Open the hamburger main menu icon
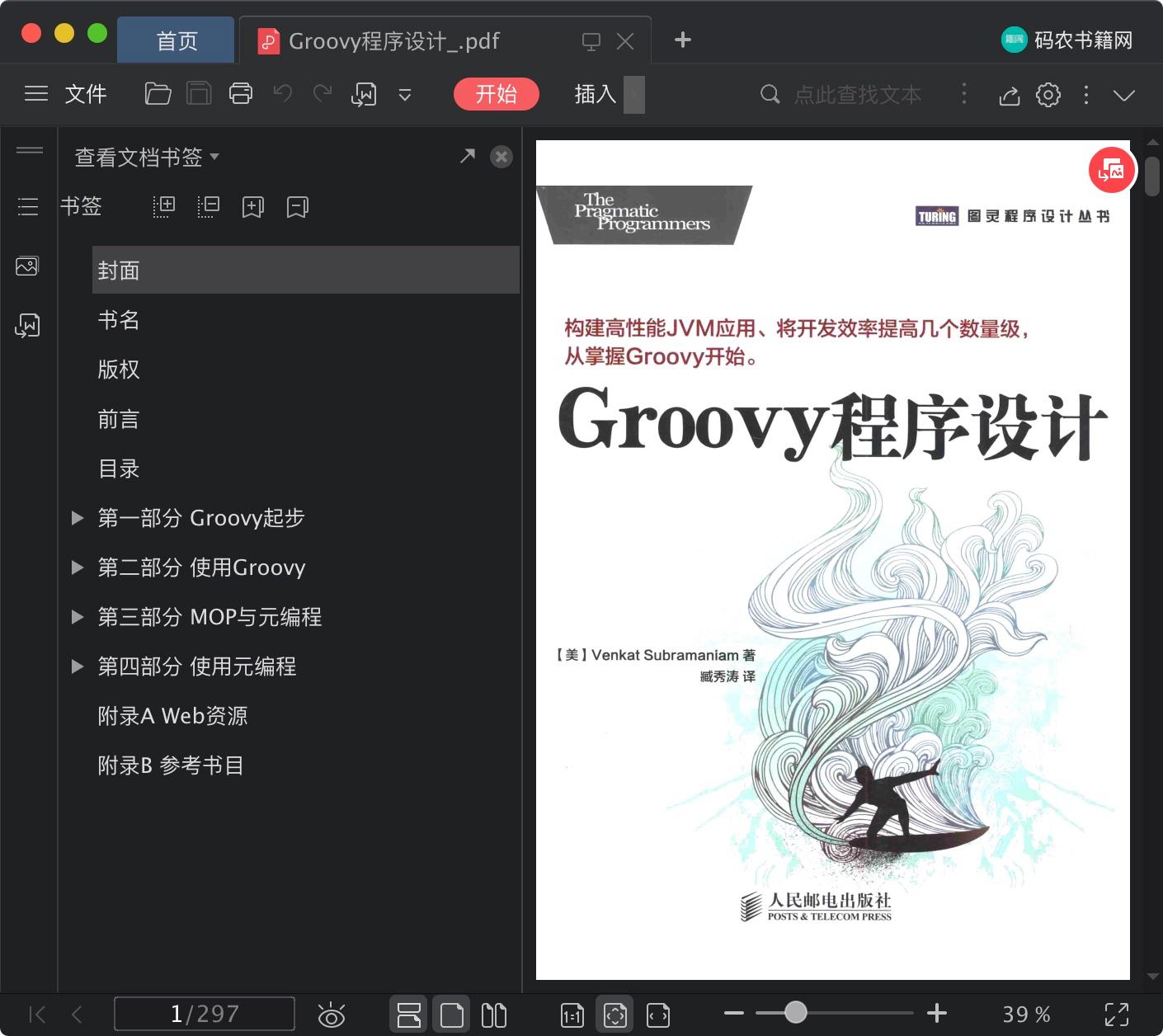The width and height of the screenshot is (1163, 1036). click(x=36, y=94)
